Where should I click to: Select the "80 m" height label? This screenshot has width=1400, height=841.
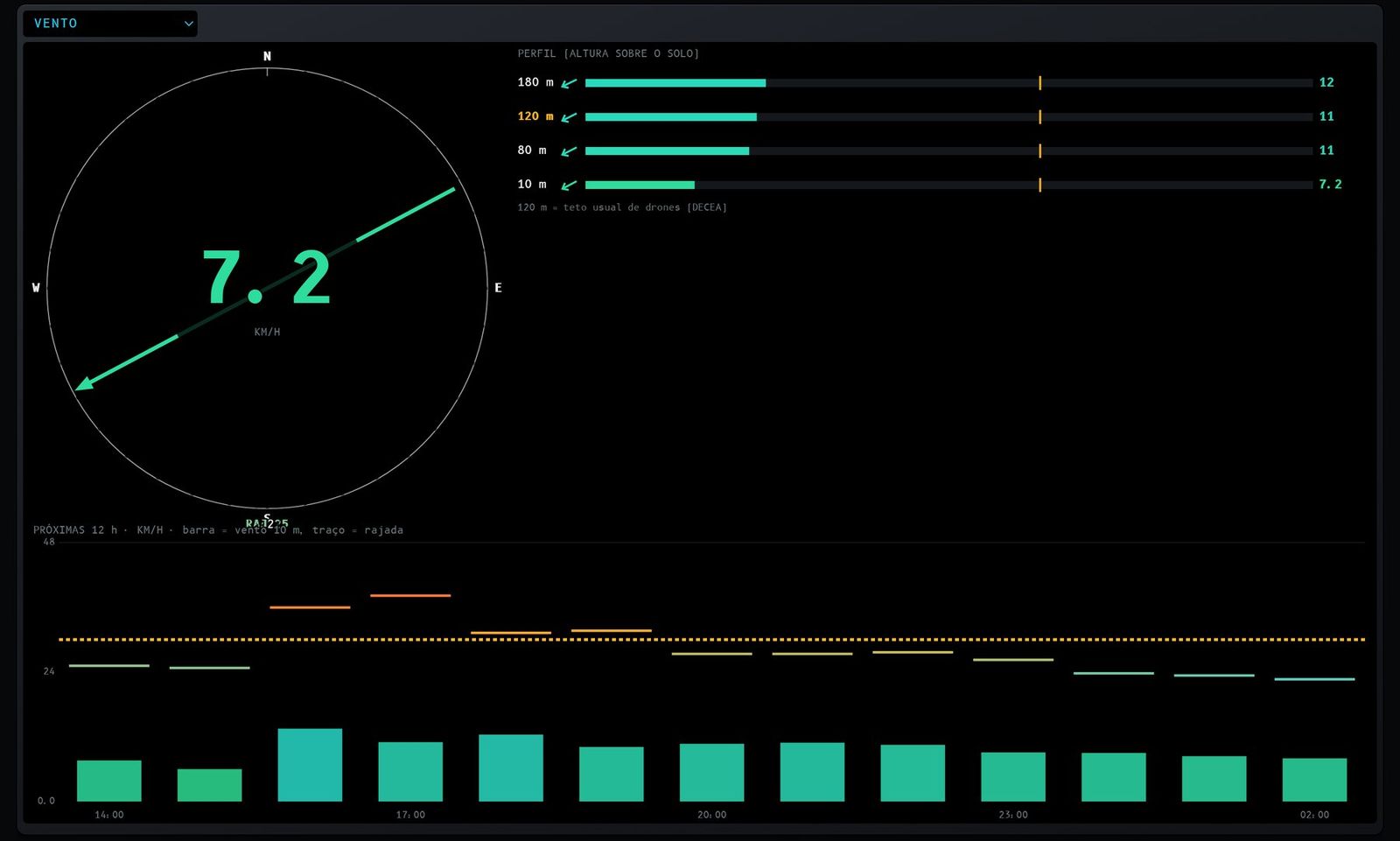(532, 151)
